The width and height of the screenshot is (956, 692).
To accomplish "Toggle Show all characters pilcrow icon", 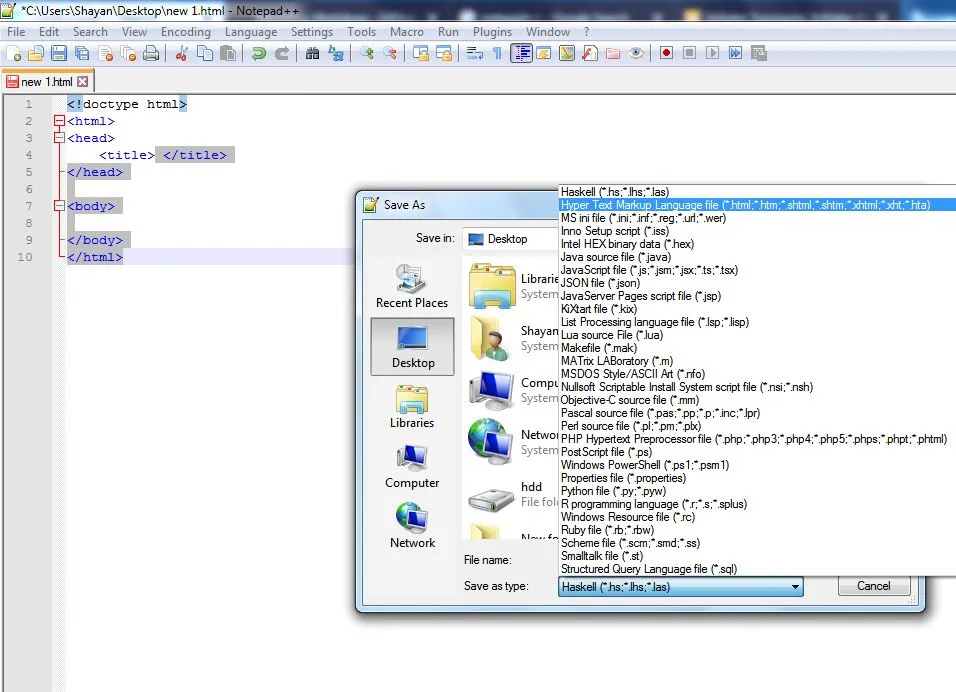I will tap(497, 54).
